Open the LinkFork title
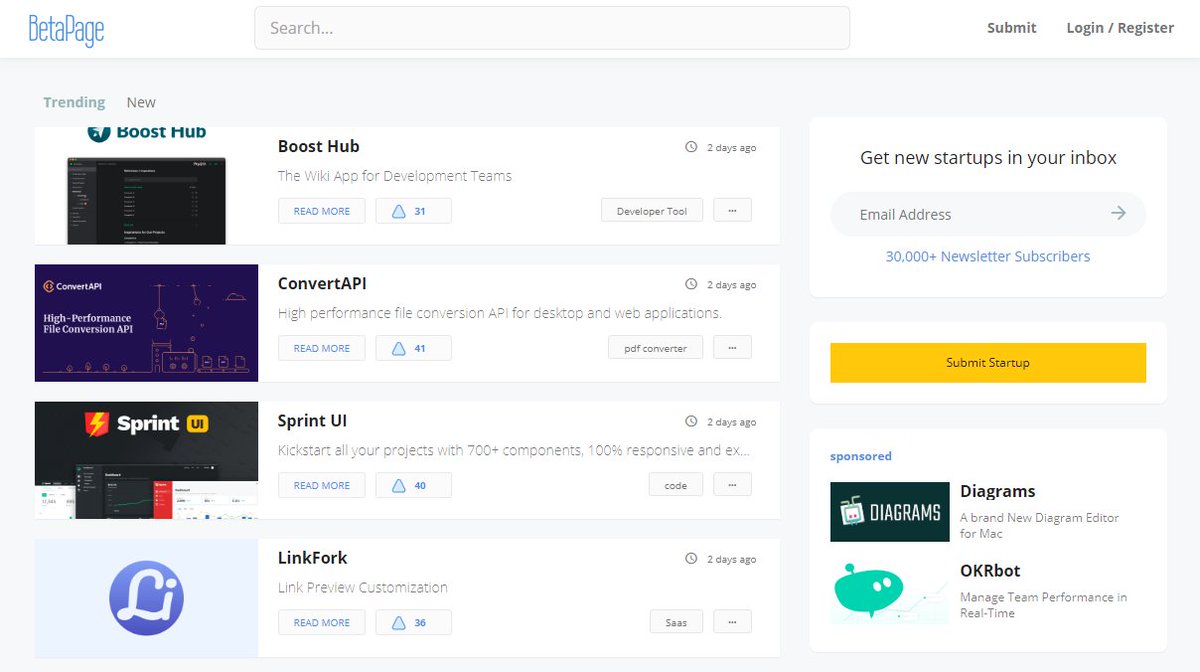1200x672 pixels. (312, 557)
